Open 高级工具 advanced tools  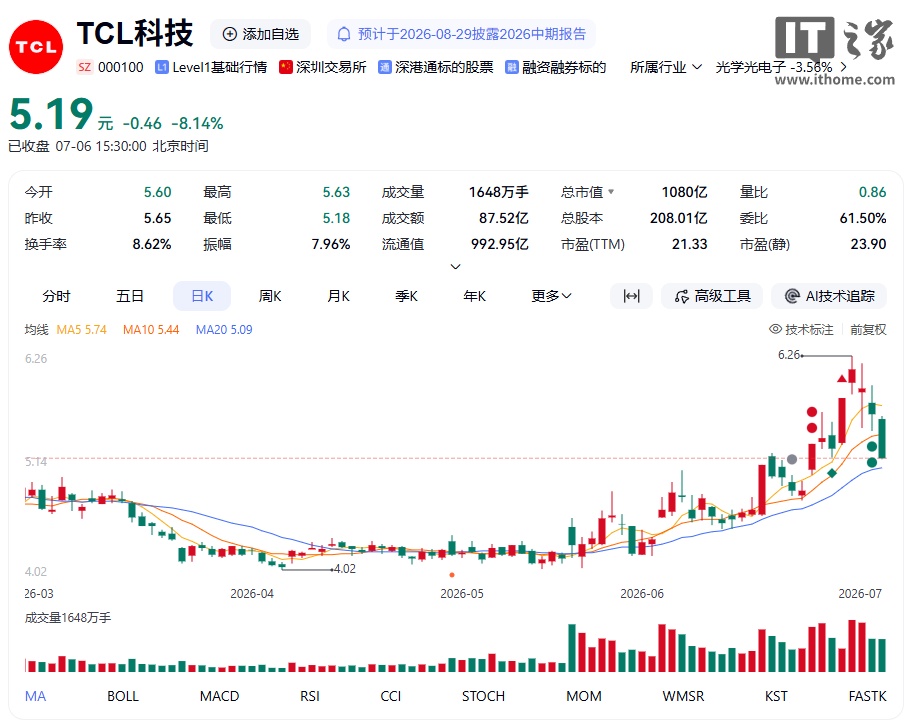click(x=712, y=296)
